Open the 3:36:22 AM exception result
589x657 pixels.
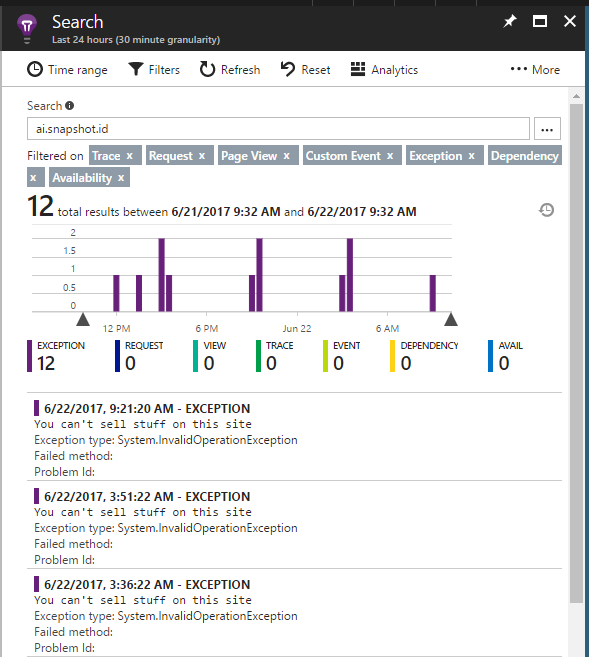point(294,614)
